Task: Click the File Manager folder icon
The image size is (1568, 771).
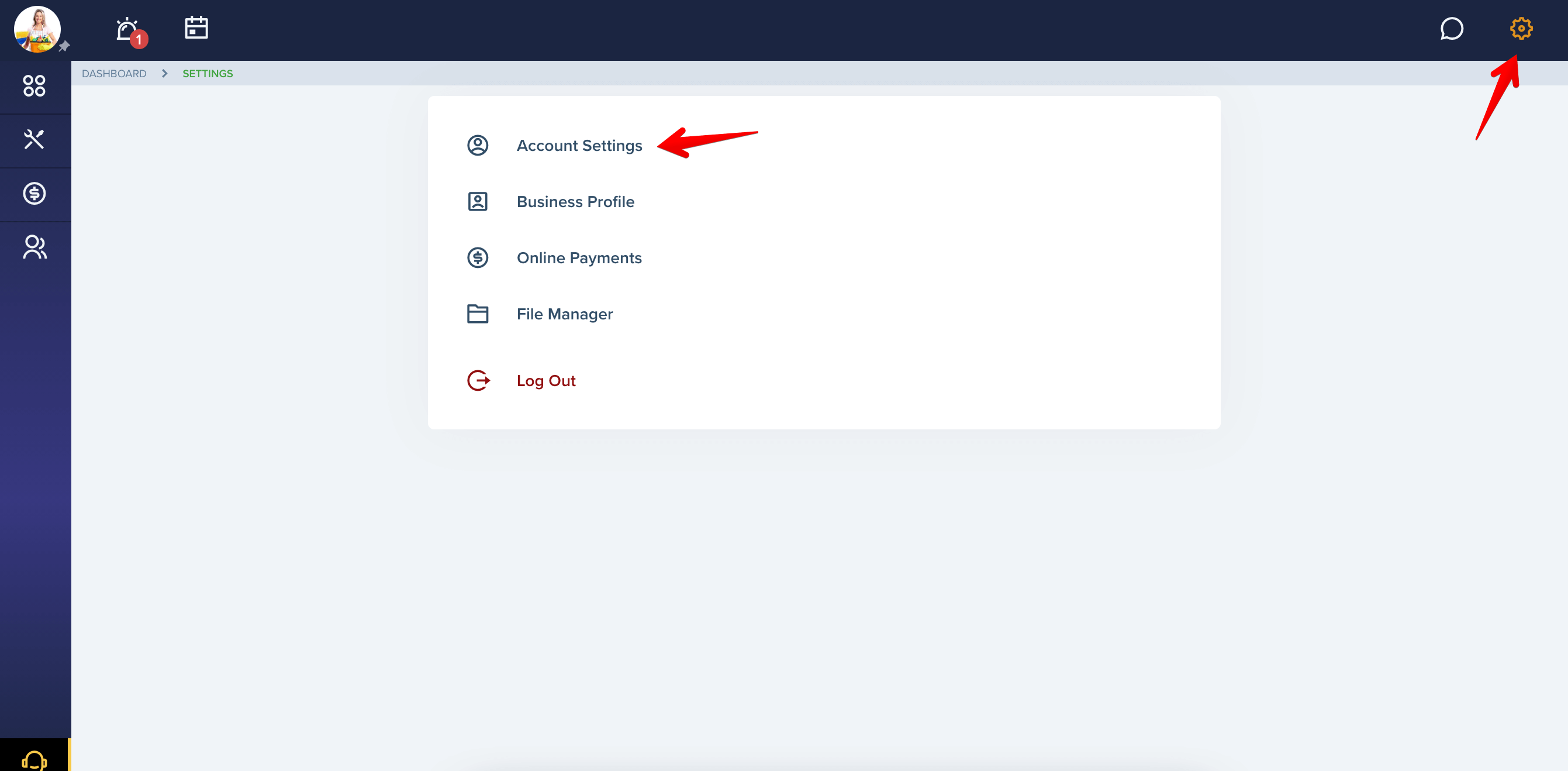Action: [478, 314]
